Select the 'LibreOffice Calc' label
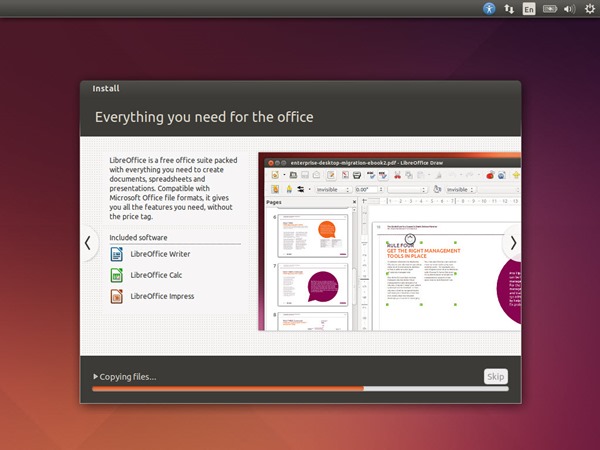The width and height of the screenshot is (600, 450). [x=156, y=275]
